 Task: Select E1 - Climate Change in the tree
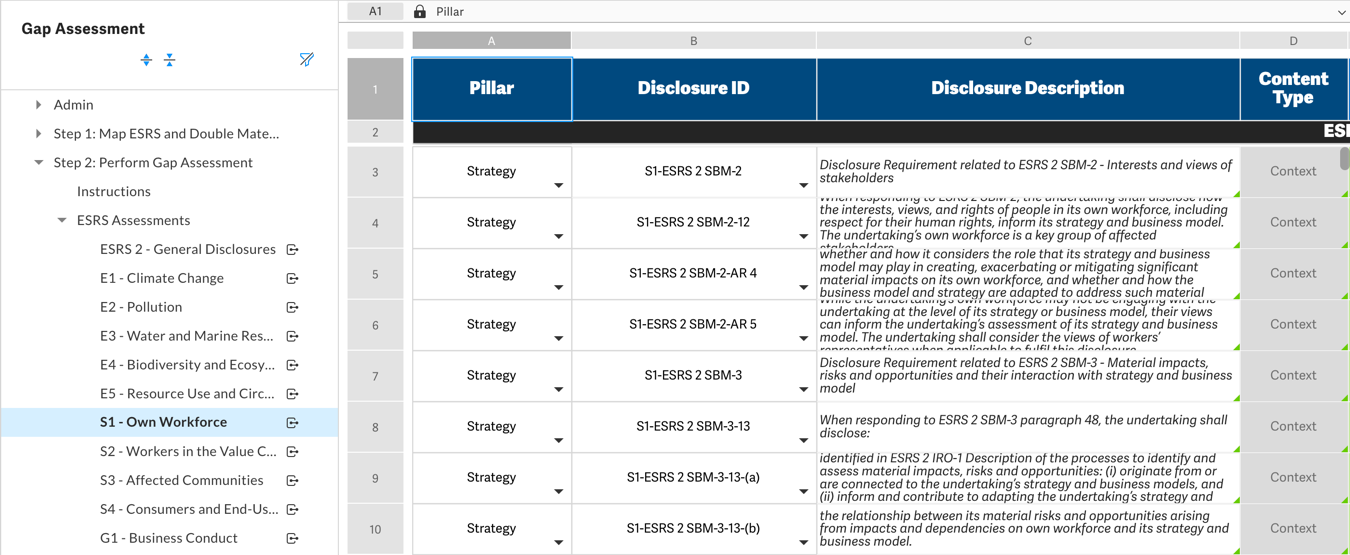[162, 278]
